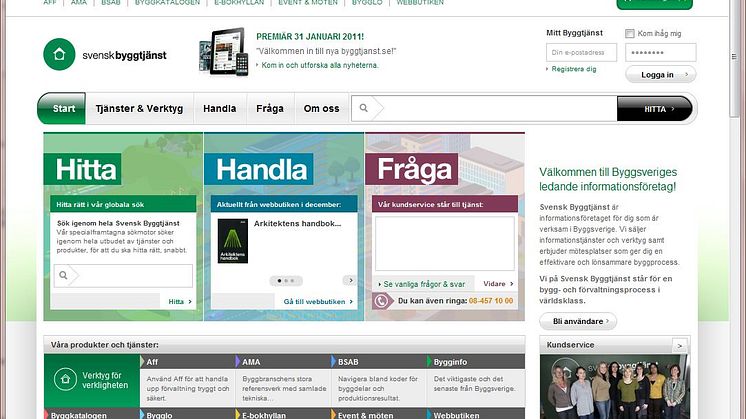Open the iPad and phones promo image
Screen dimensions: 746x419
(x=224, y=51)
